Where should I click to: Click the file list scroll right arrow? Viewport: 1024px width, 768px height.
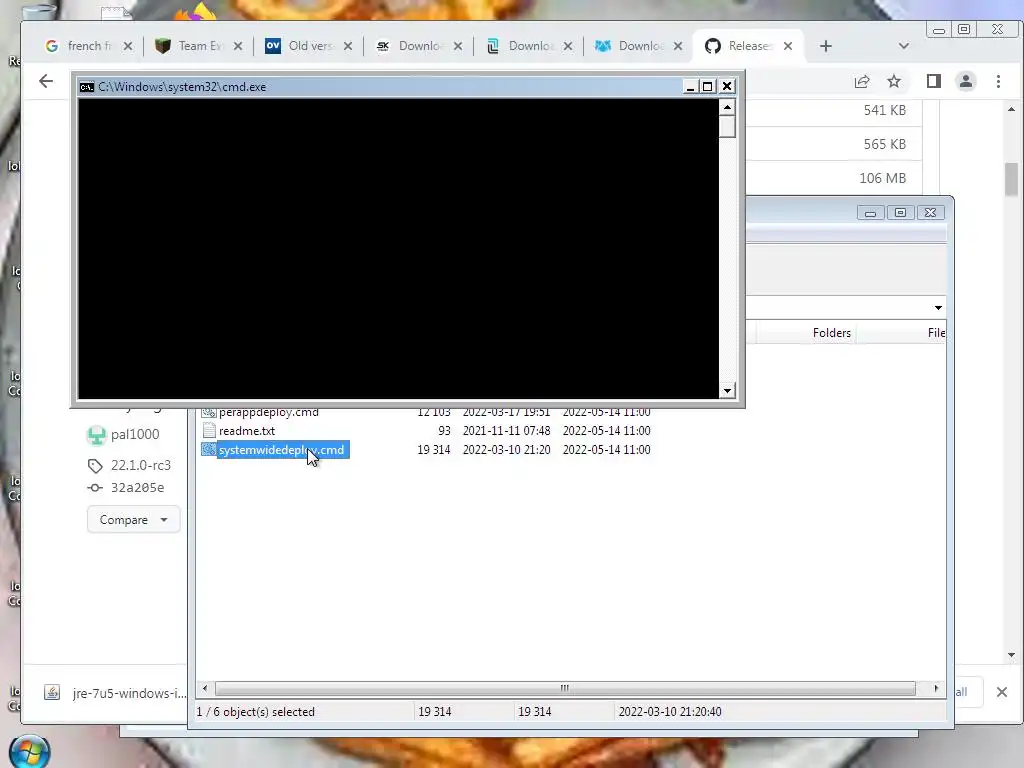[x=936, y=688]
